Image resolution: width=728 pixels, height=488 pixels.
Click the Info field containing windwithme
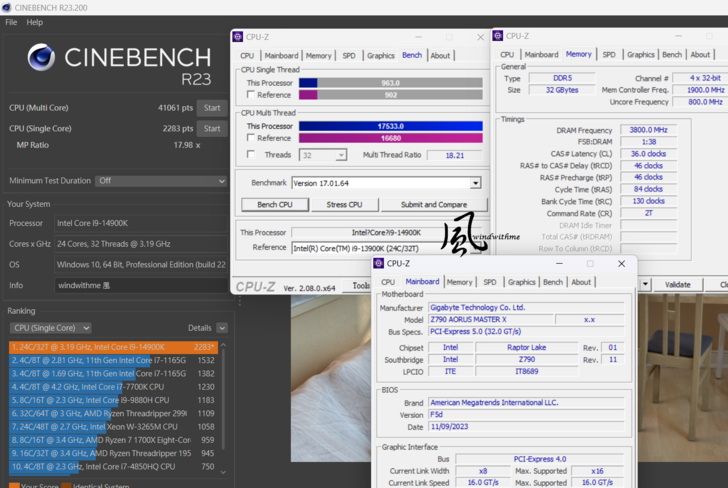pos(140,284)
